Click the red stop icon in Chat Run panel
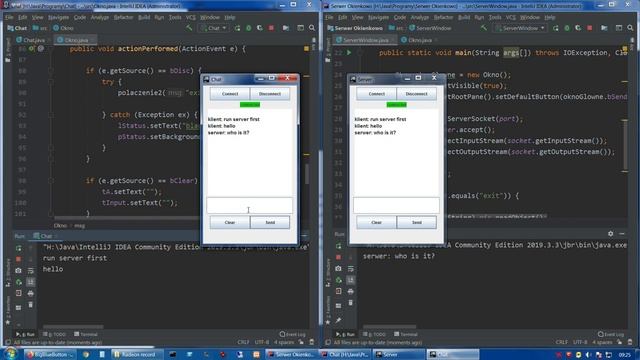The width and height of the screenshot is (640, 360). [18, 259]
